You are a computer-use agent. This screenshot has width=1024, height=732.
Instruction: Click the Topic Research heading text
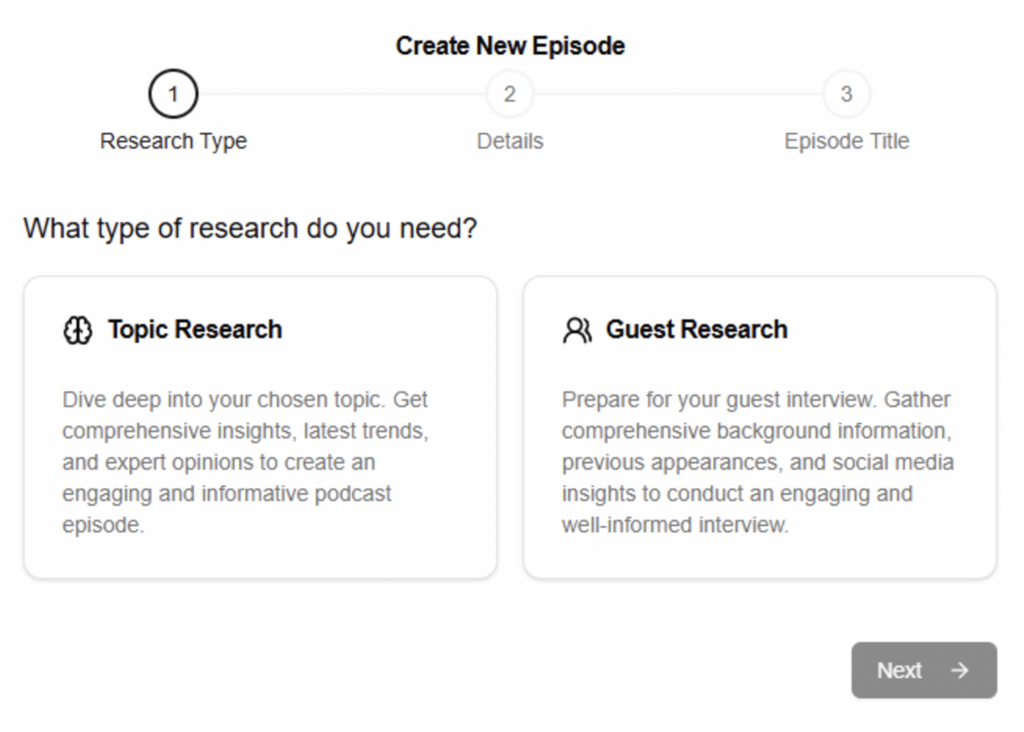point(195,330)
